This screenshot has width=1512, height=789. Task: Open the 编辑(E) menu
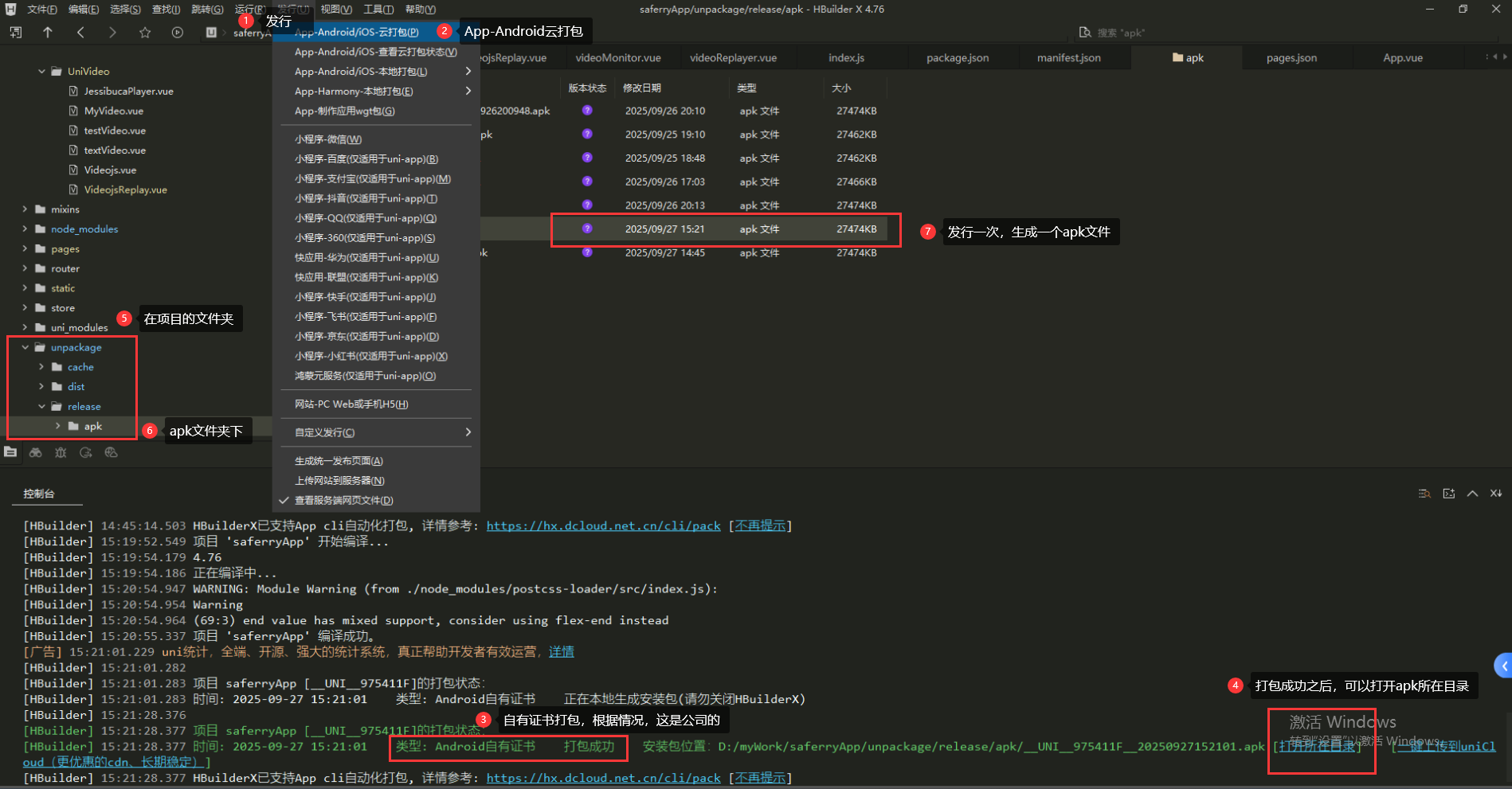84,10
